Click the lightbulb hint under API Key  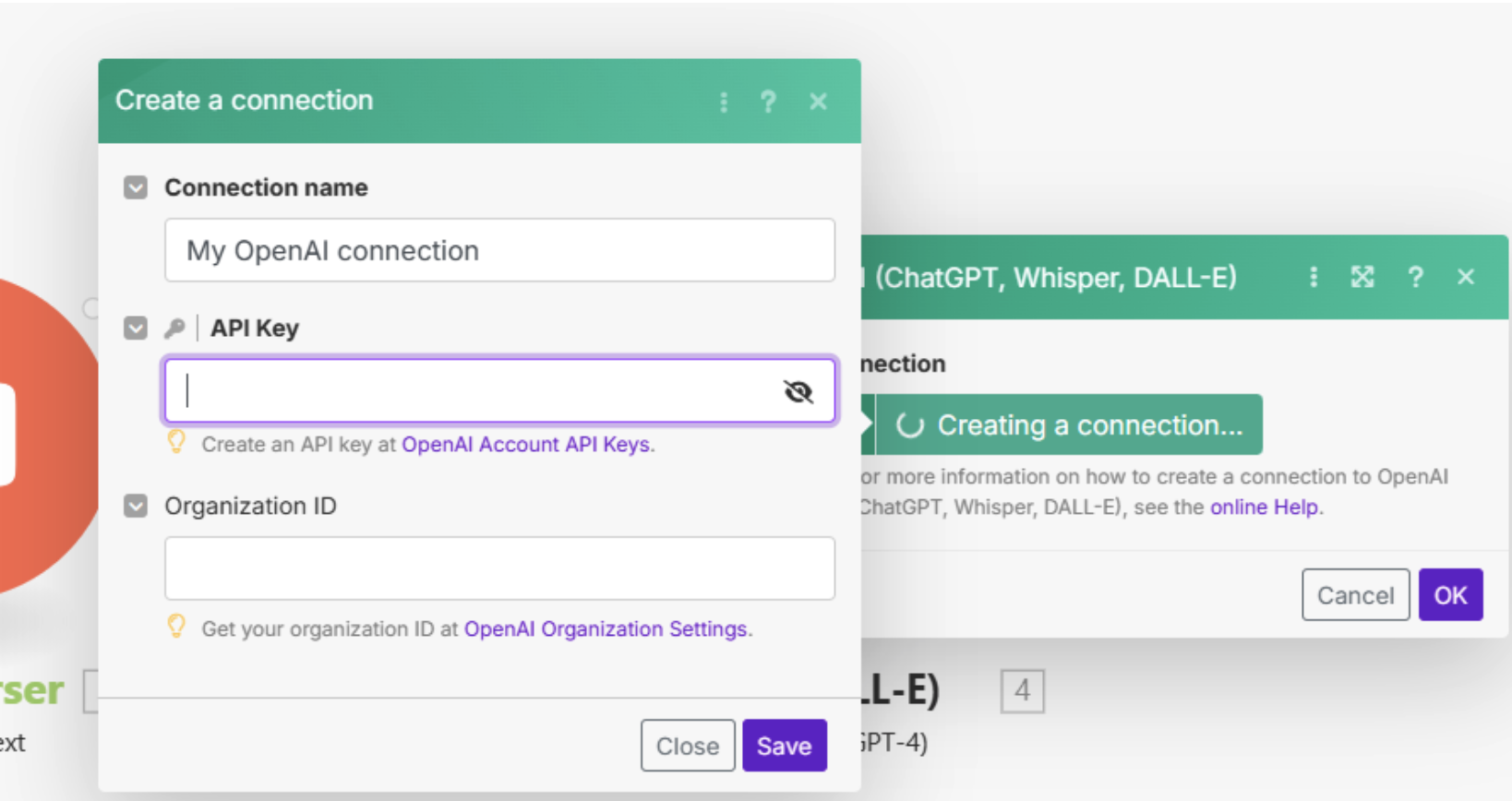tap(176, 443)
